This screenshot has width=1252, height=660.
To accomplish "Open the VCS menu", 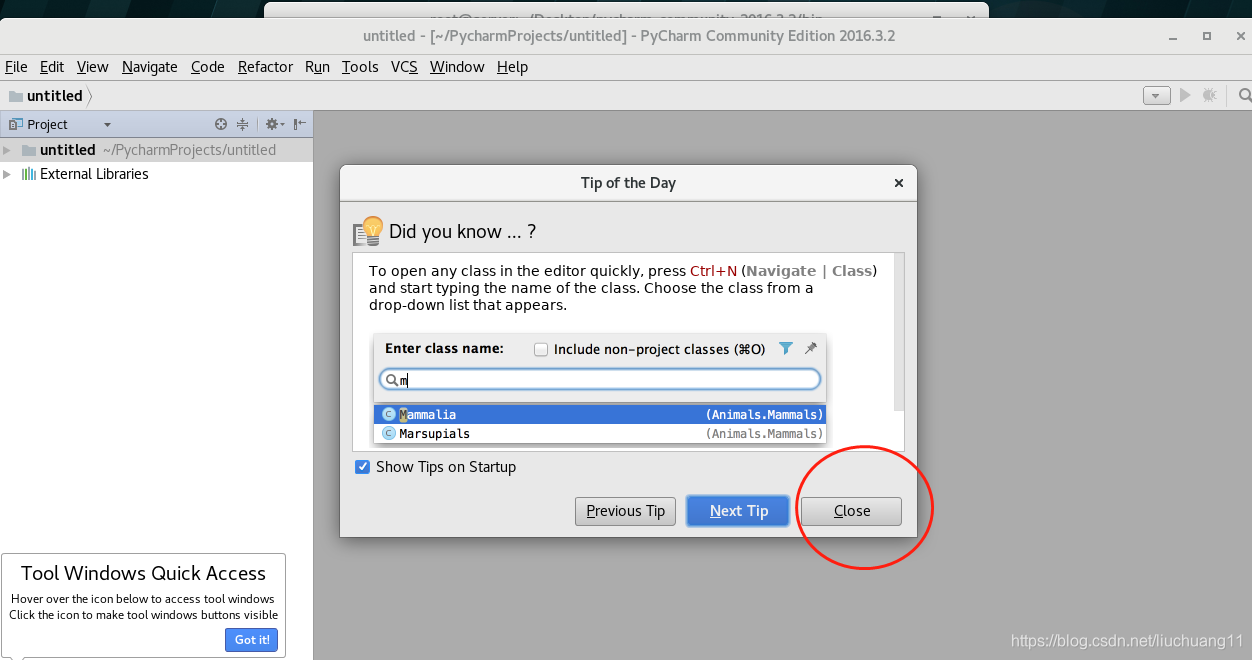I will [404, 67].
